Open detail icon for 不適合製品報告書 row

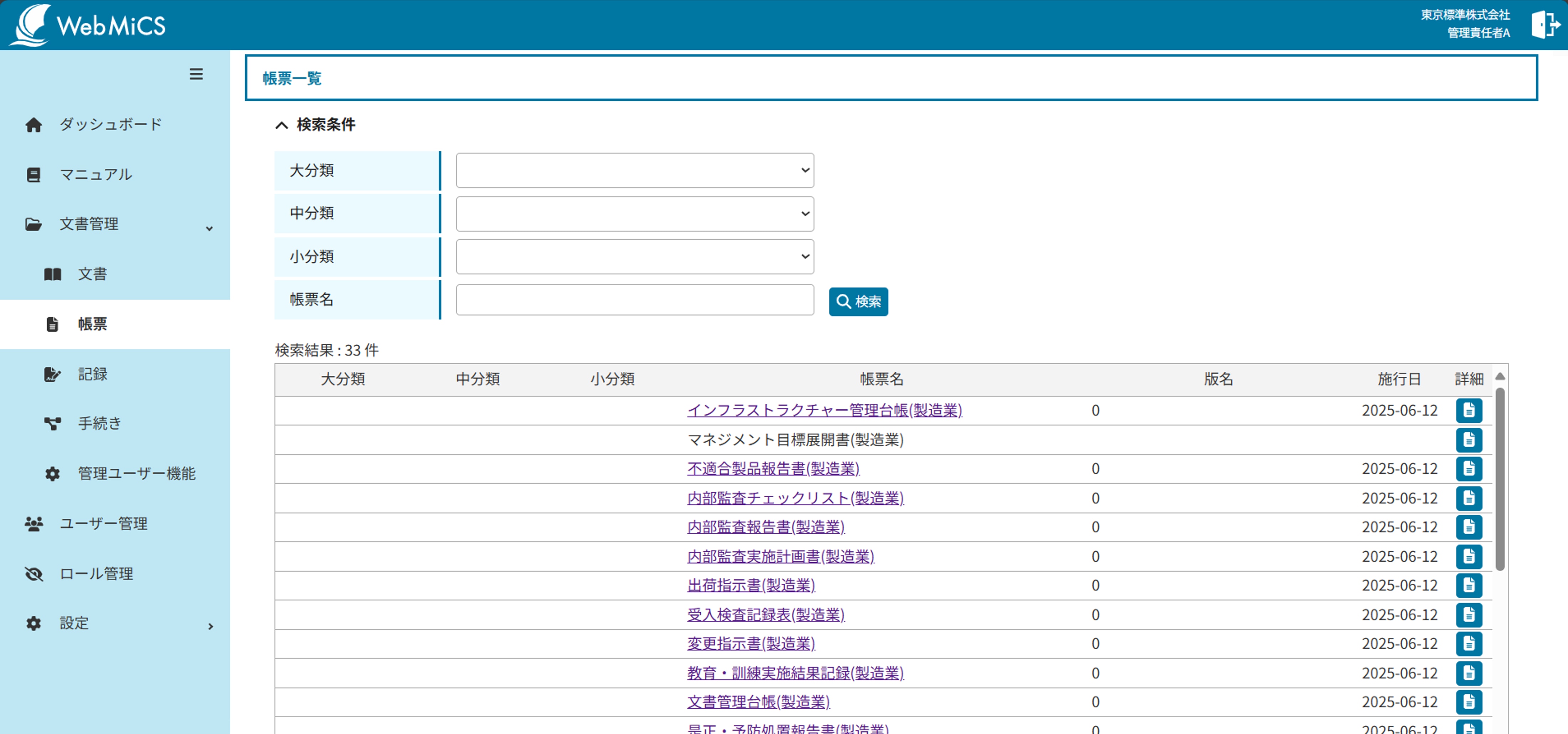point(1468,469)
